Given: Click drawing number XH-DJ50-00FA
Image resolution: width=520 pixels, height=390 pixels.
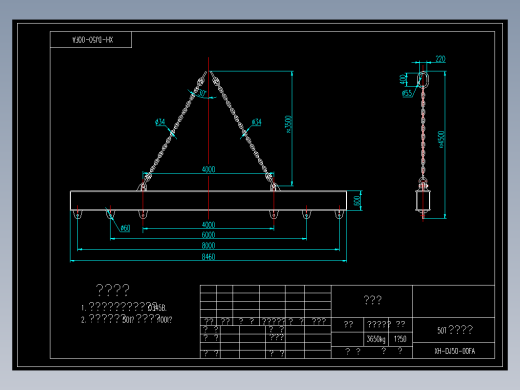Looking at the screenshot, I should pyautogui.click(x=455, y=351).
